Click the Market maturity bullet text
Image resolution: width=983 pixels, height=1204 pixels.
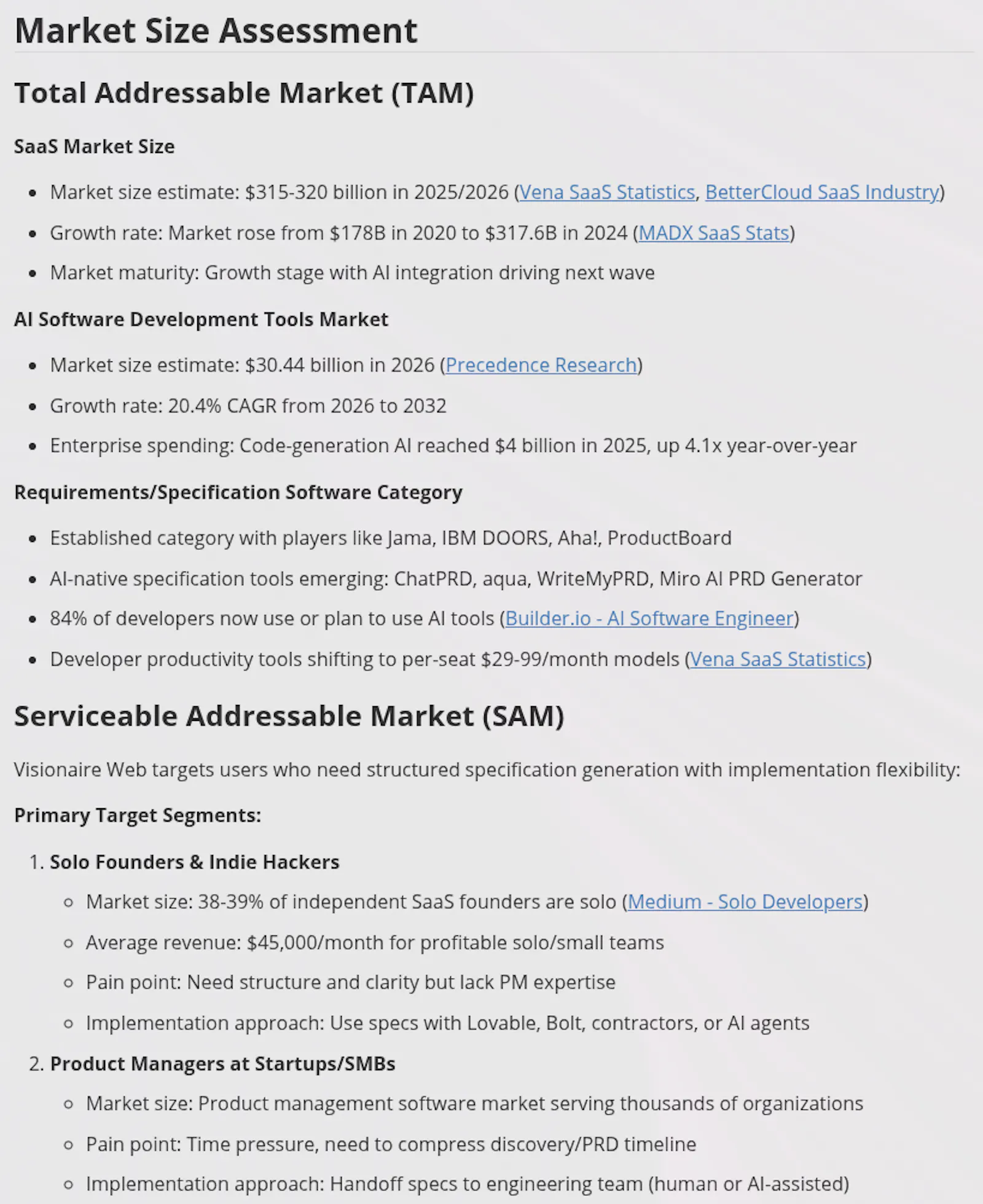tap(353, 272)
